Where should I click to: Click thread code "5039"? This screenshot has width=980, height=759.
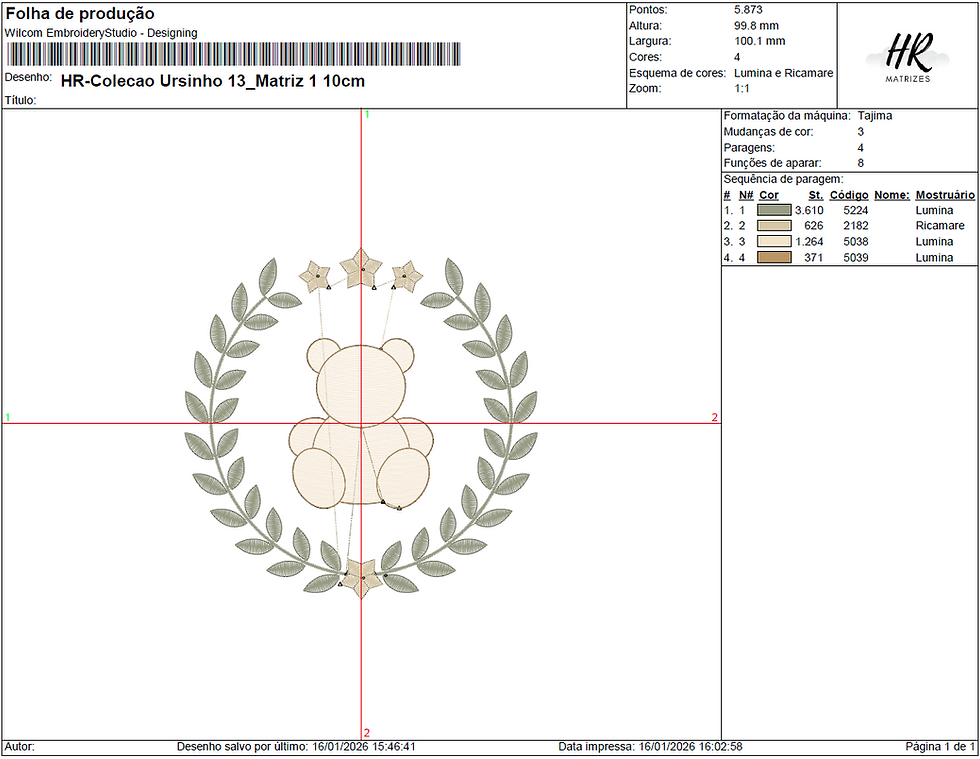click(x=856, y=258)
